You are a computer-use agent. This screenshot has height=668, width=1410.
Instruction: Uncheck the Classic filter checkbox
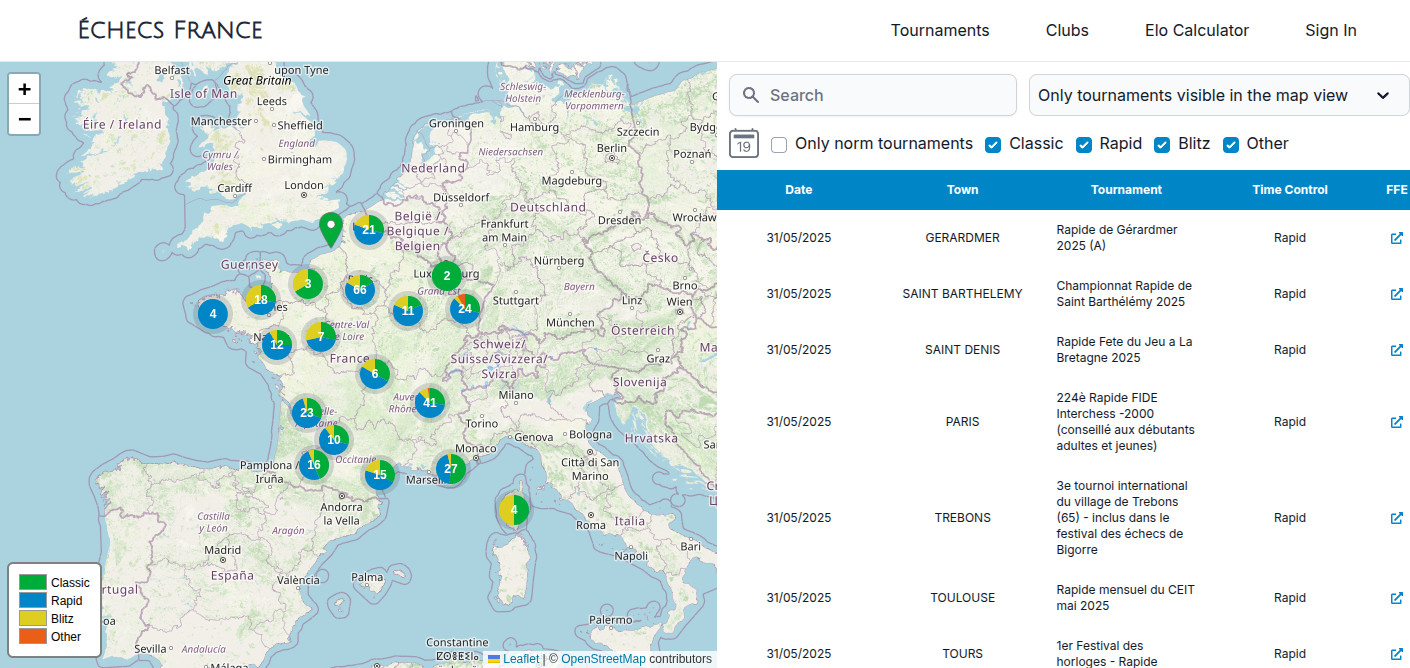(x=993, y=144)
